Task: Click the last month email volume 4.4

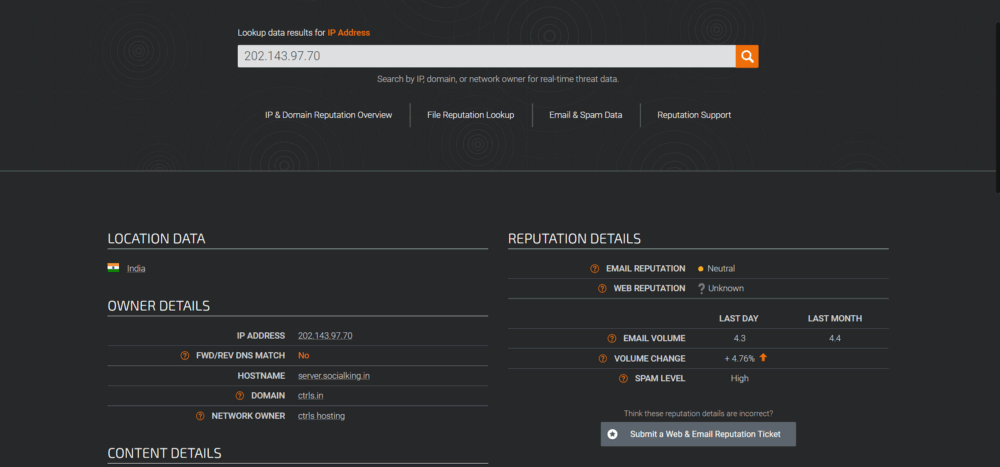Action: tap(835, 339)
